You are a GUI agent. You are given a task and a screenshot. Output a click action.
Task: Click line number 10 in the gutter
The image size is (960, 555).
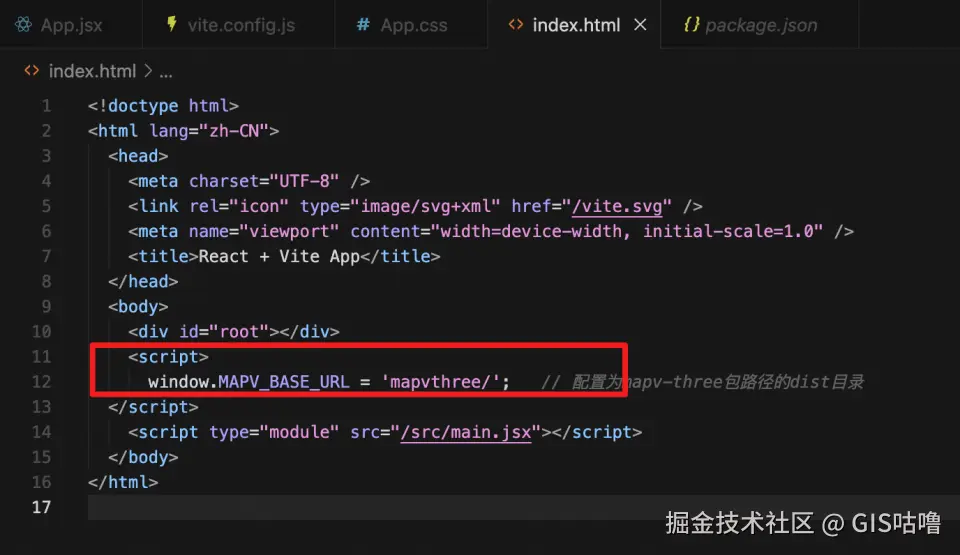(42, 332)
